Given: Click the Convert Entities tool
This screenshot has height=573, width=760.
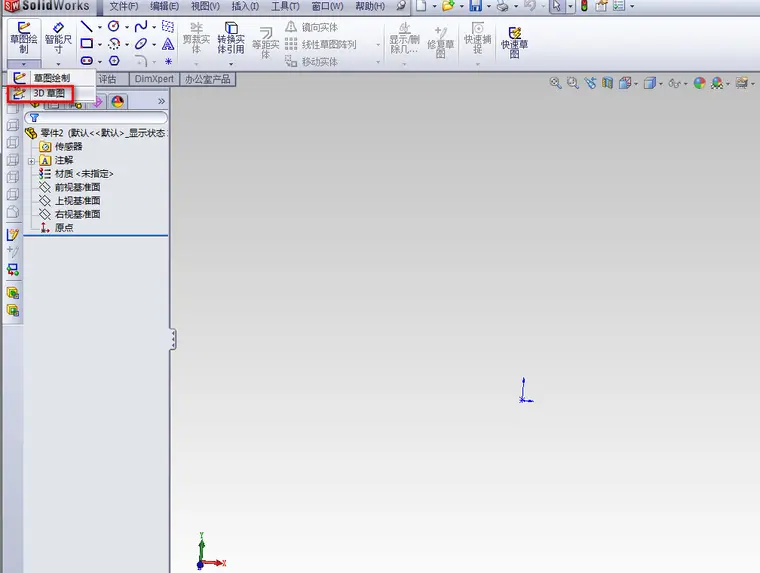Looking at the screenshot, I should pyautogui.click(x=231, y=37).
